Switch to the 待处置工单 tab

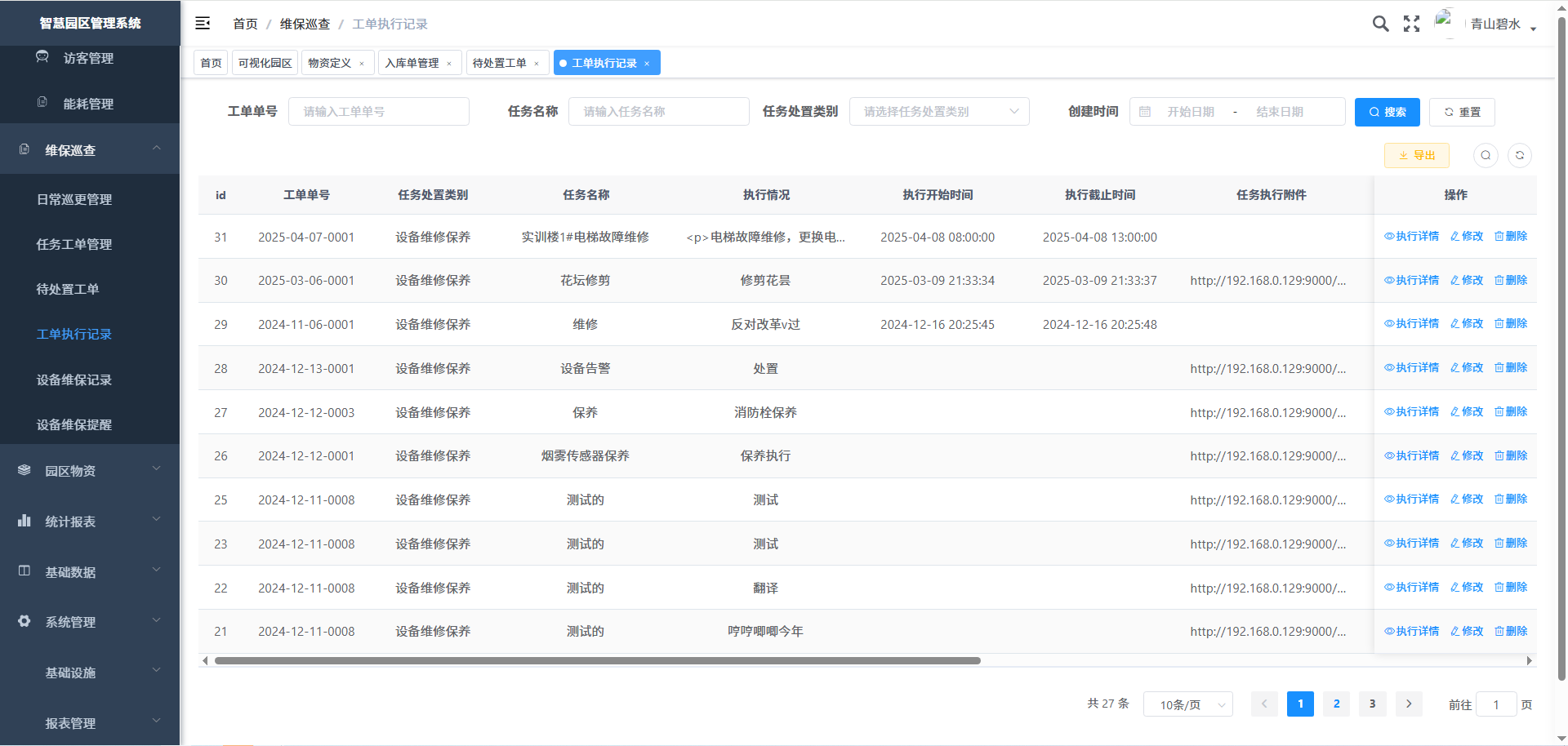499,63
